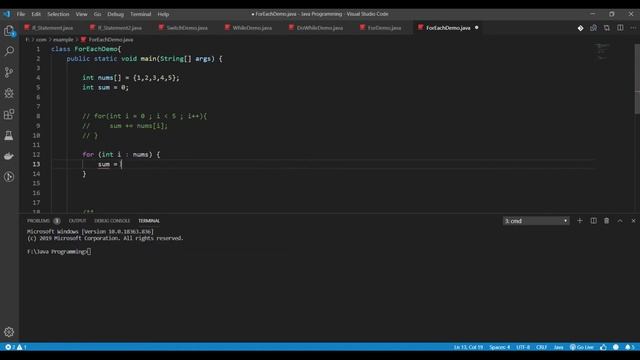The height and width of the screenshot is (360, 640).
Task: Split the terminal panel
Action: [593, 221]
